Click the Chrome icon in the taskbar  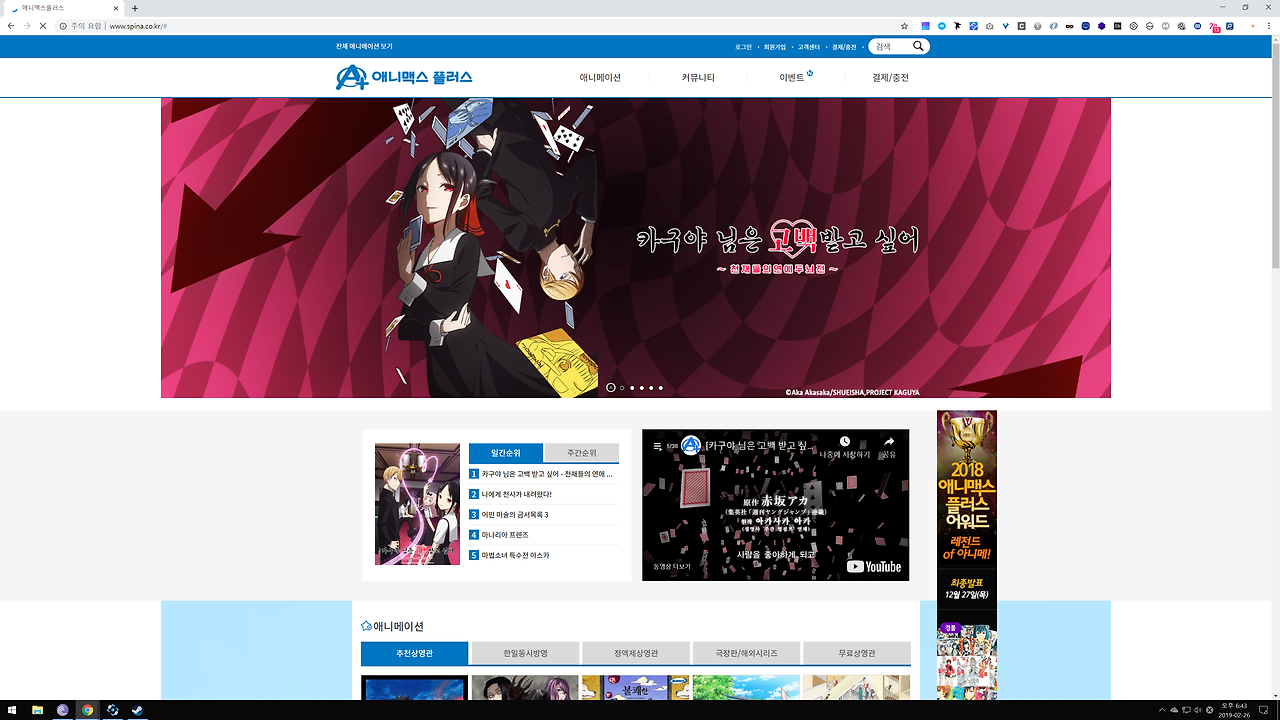click(x=88, y=710)
